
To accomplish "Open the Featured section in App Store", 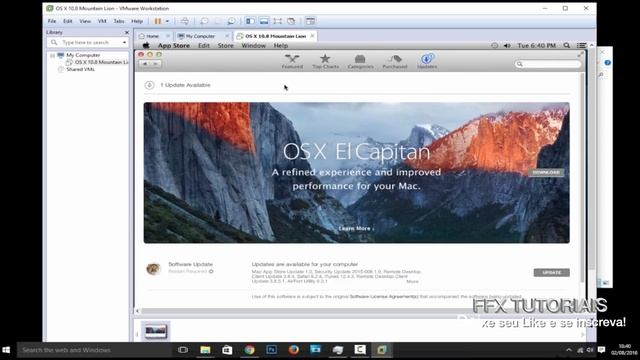I will (292, 61).
